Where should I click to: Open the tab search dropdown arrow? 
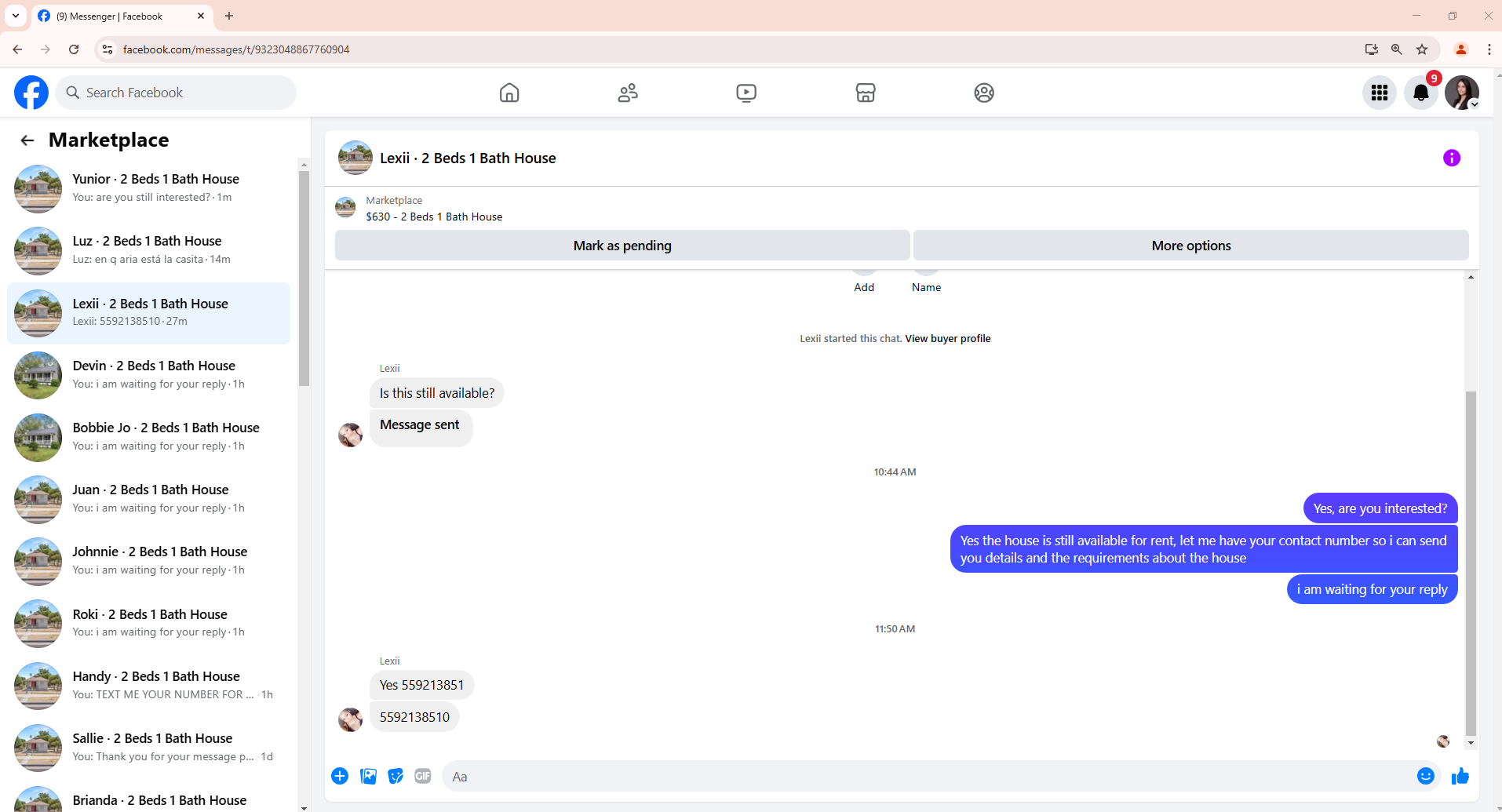pyautogui.click(x=16, y=16)
